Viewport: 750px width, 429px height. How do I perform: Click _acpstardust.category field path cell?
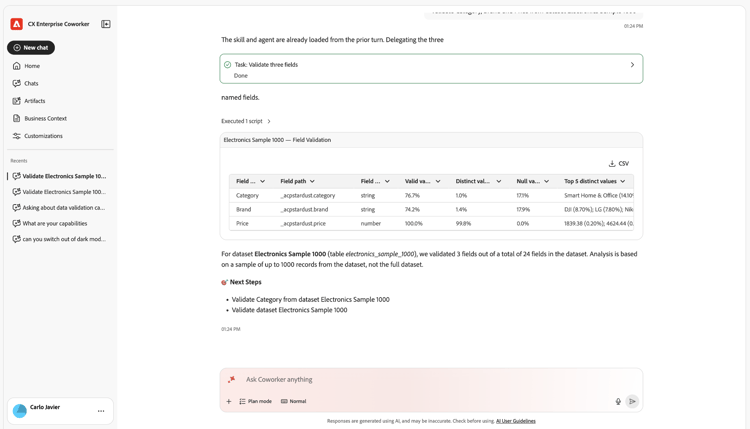pyautogui.click(x=308, y=196)
